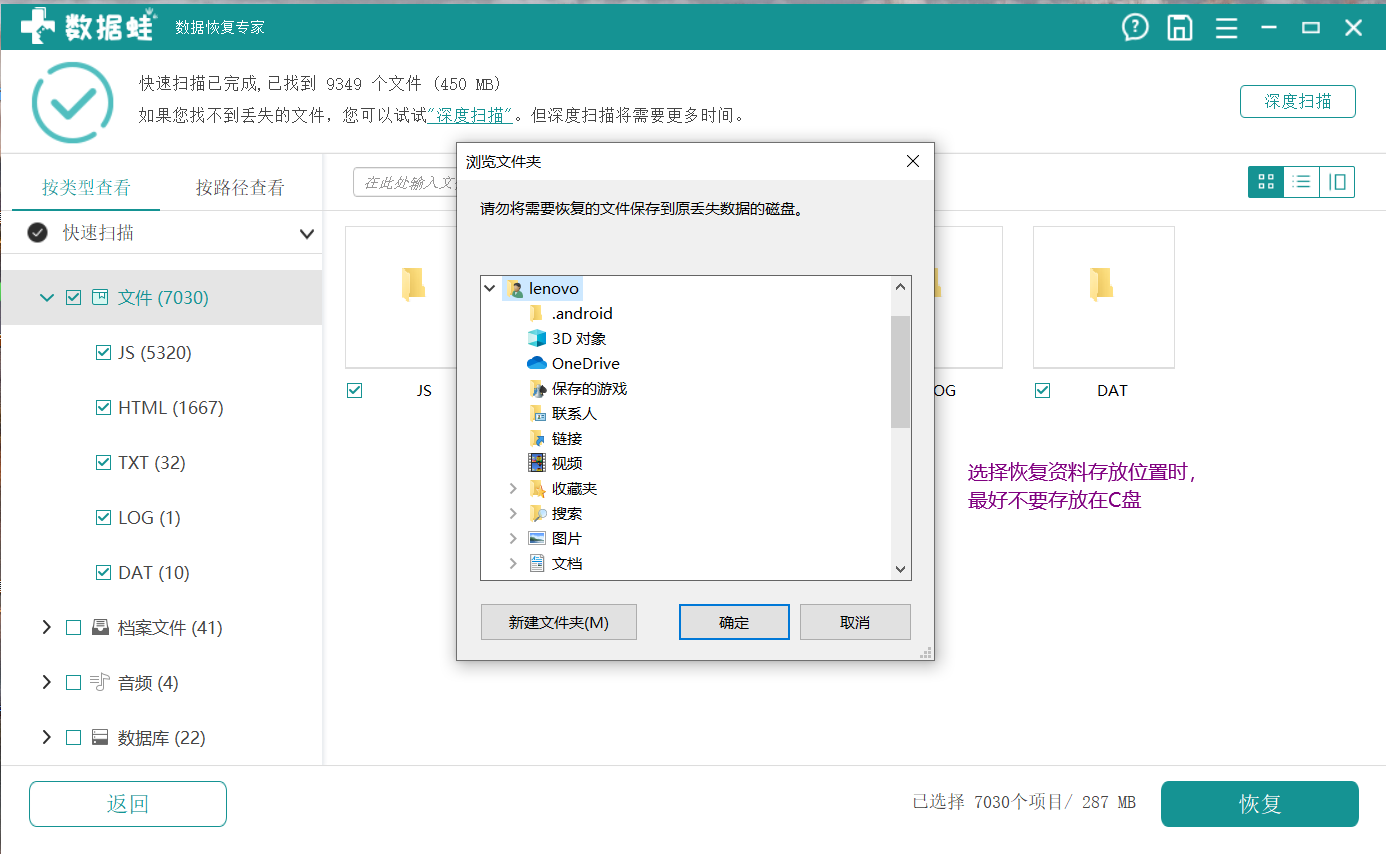Click the 3D 对象 cube icon
Viewport: 1386px width, 854px height.
click(x=537, y=338)
